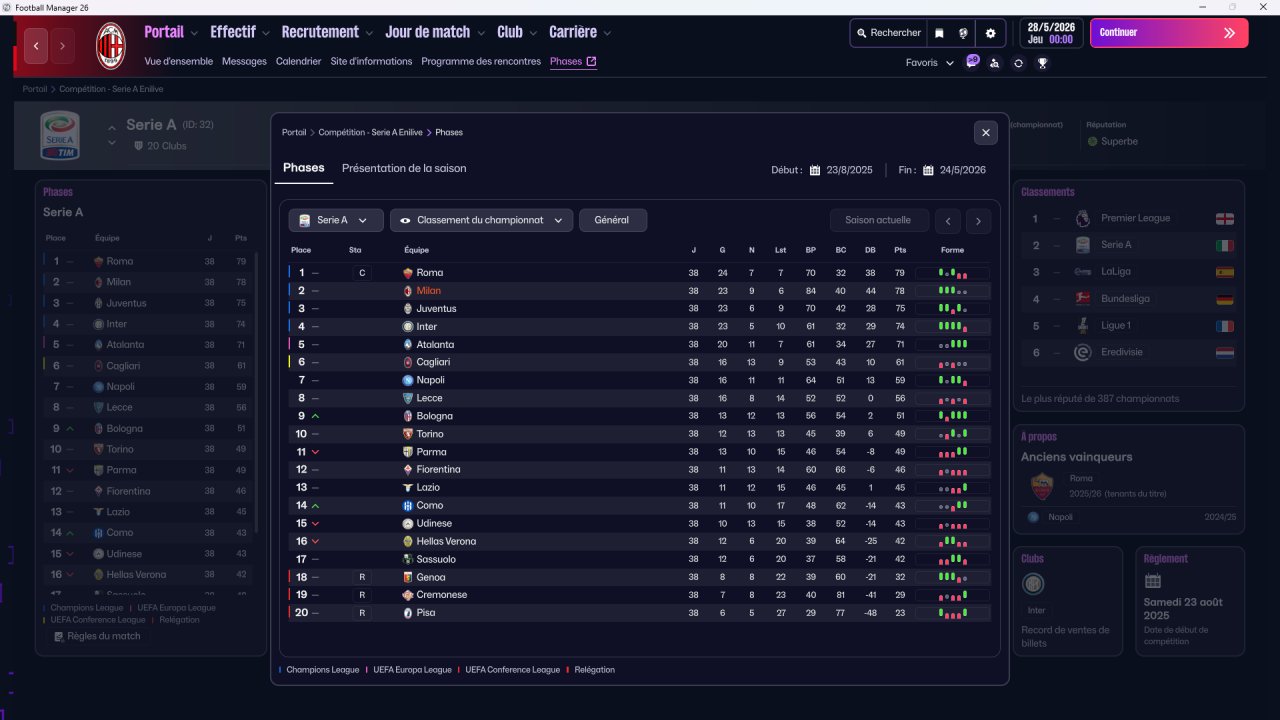Open the Messages submenu item
Viewport: 1280px width, 720px height.
click(244, 61)
